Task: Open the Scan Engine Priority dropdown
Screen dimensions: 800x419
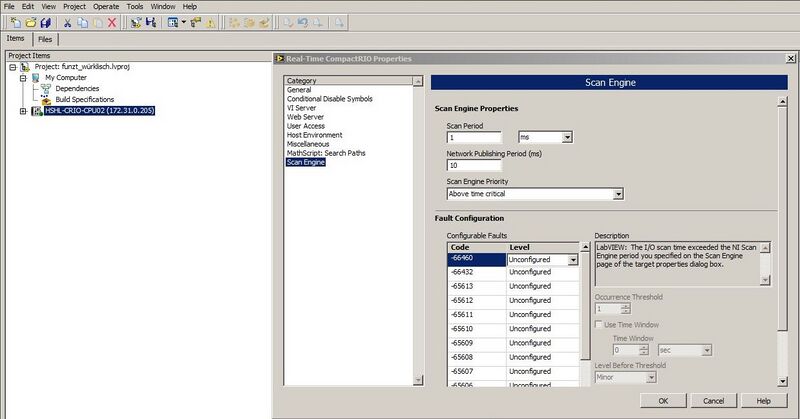Action: point(618,194)
